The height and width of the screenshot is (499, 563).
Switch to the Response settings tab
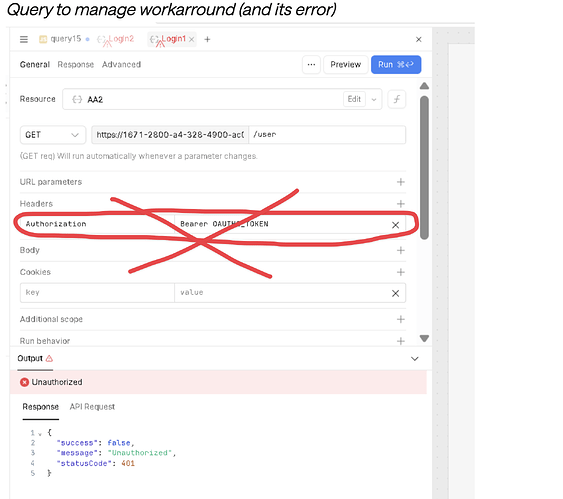76,65
